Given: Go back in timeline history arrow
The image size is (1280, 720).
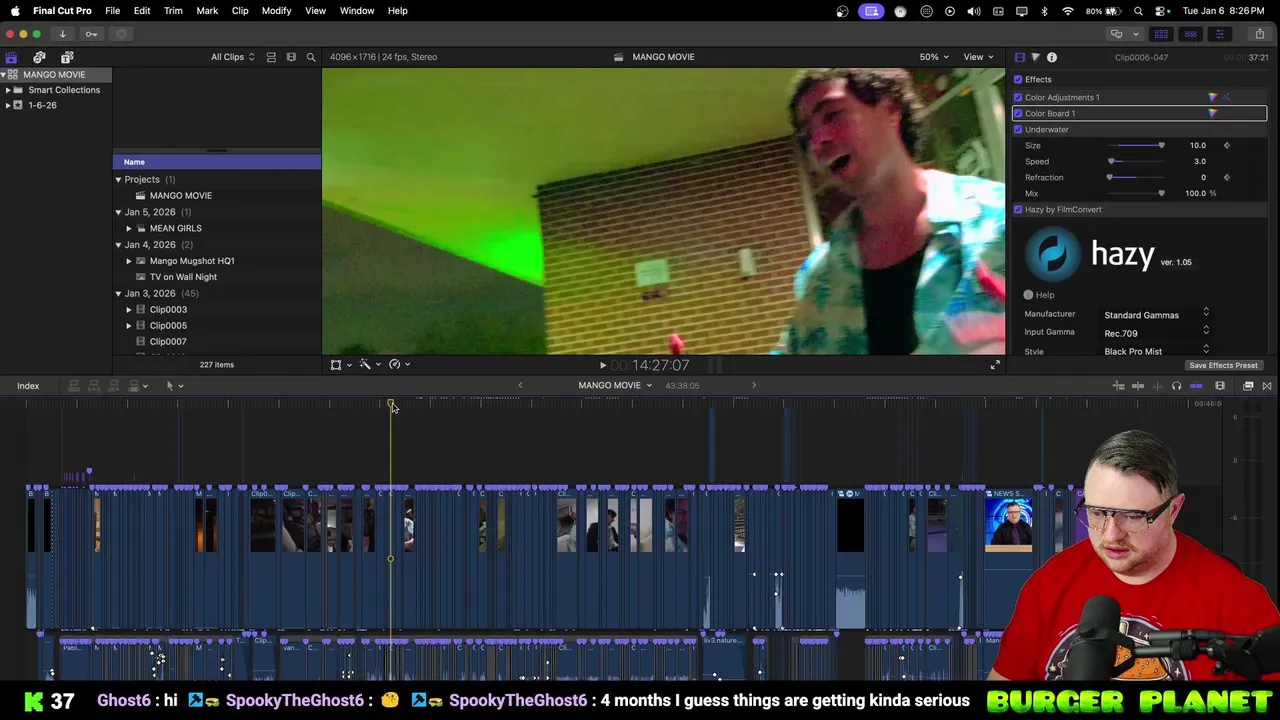Looking at the screenshot, I should [x=520, y=385].
